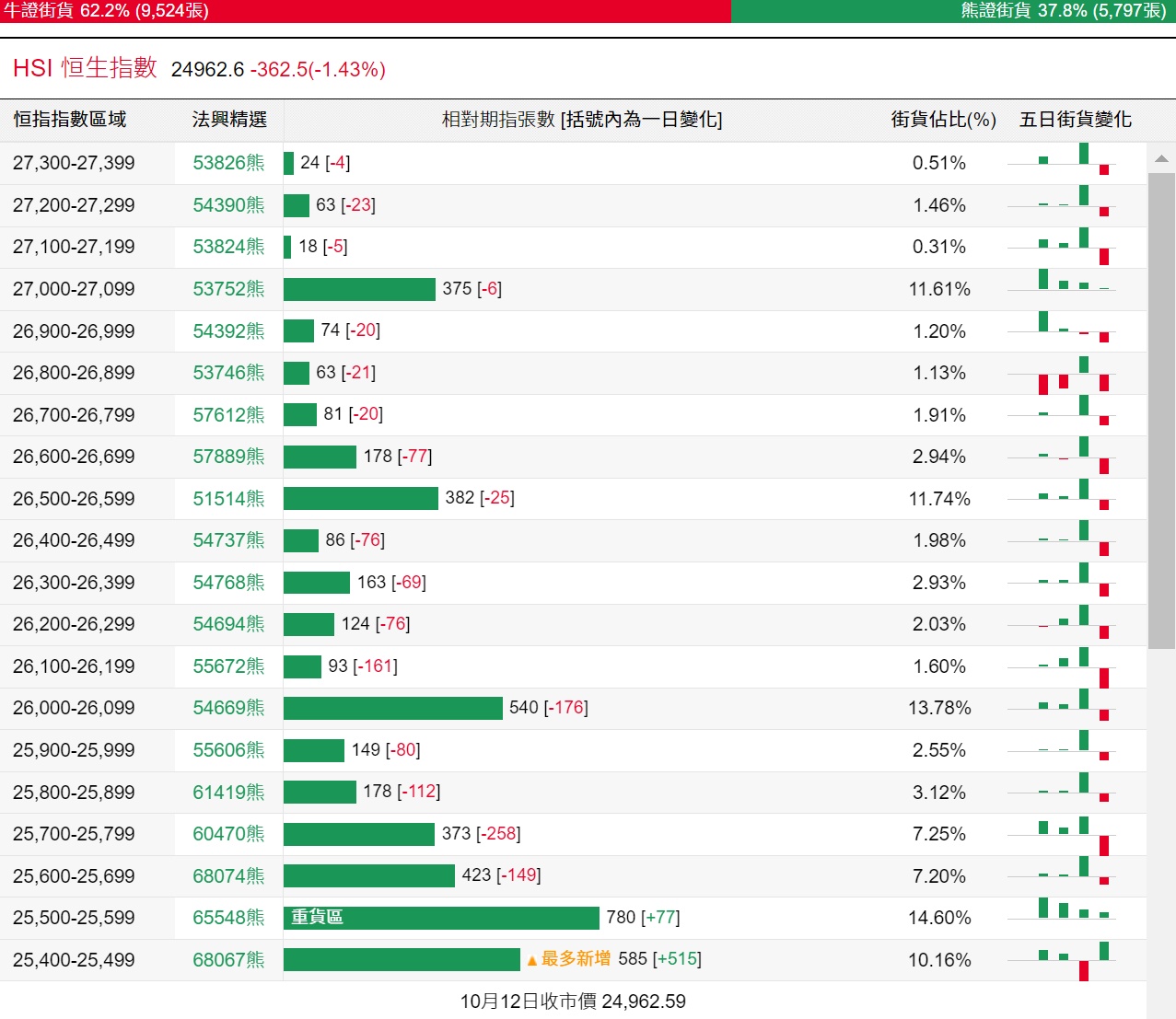The width and height of the screenshot is (1176, 1019).
Task: Click the five-day chart for 27,000-27,099
Action: [x=1062, y=280]
